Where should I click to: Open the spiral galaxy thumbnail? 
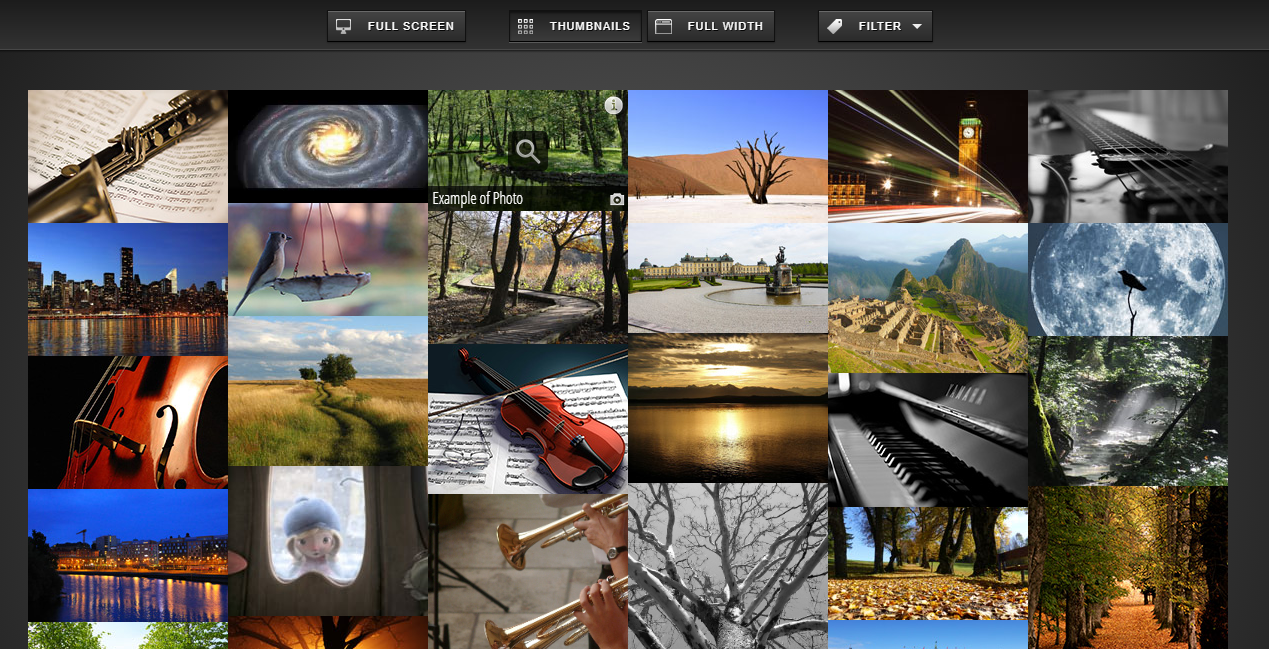coord(328,146)
